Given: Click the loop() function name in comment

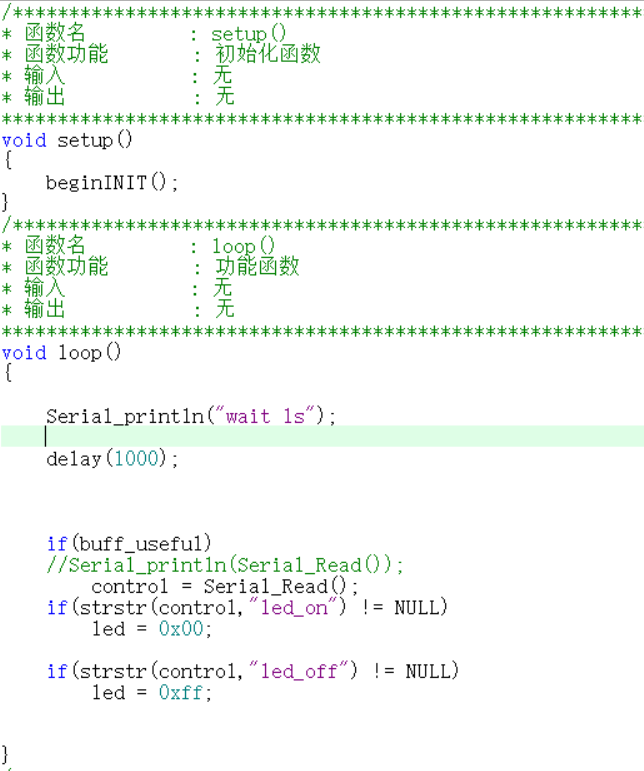Looking at the screenshot, I should point(243,246).
